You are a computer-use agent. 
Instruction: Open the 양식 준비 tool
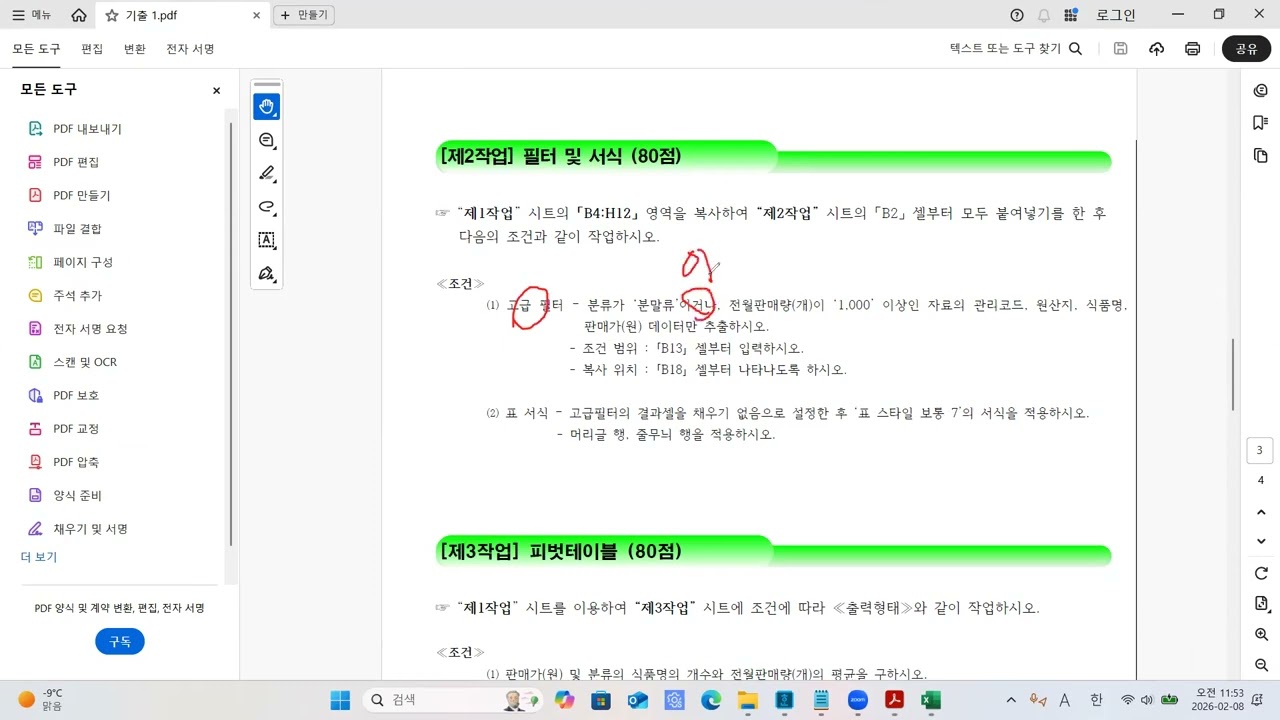pos(76,495)
